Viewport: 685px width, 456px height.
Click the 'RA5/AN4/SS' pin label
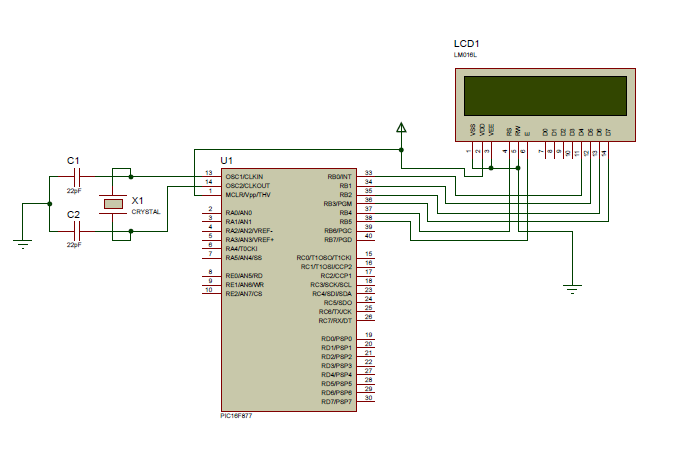pyautogui.click(x=243, y=258)
